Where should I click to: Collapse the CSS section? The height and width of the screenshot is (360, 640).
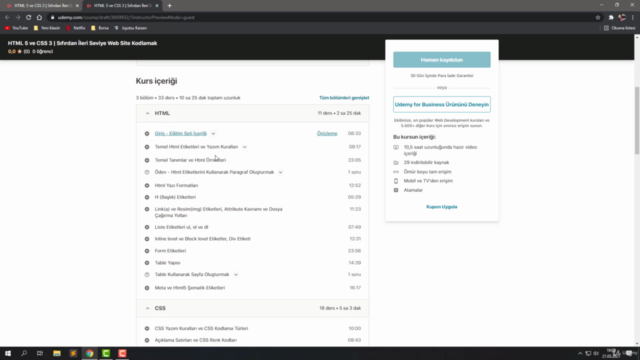[147, 309]
